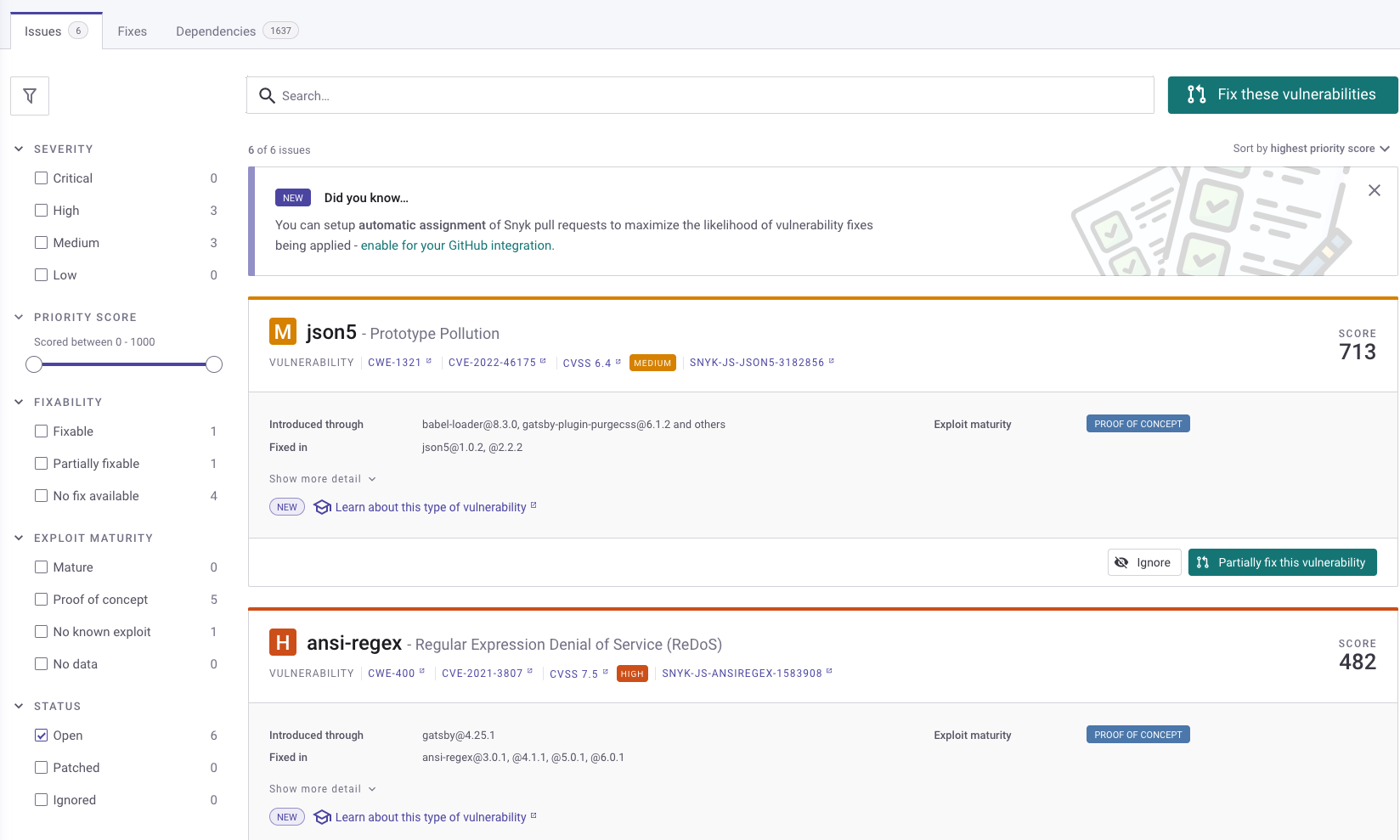Viewport: 1400px width, 840px height.
Task: Click Partially fix this vulnerability
Action: (1282, 561)
